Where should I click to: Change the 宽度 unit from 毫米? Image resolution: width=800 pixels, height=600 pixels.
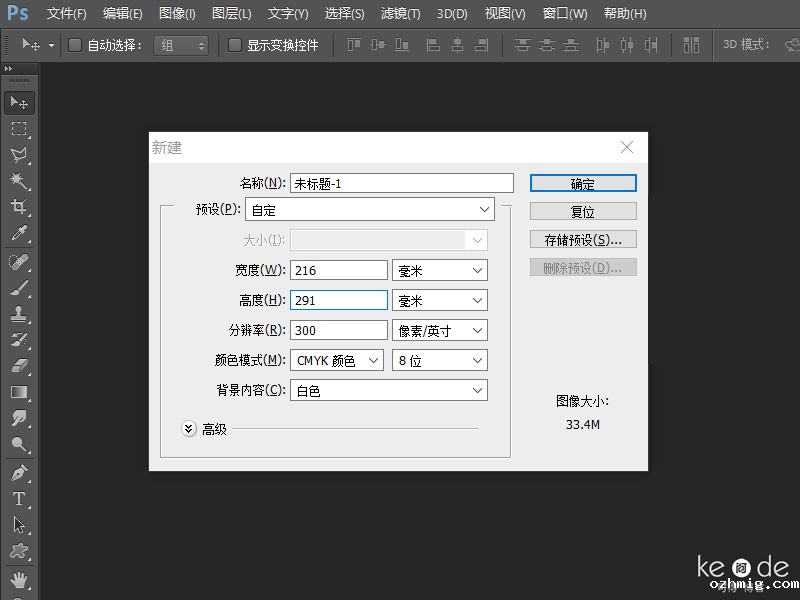pos(440,269)
